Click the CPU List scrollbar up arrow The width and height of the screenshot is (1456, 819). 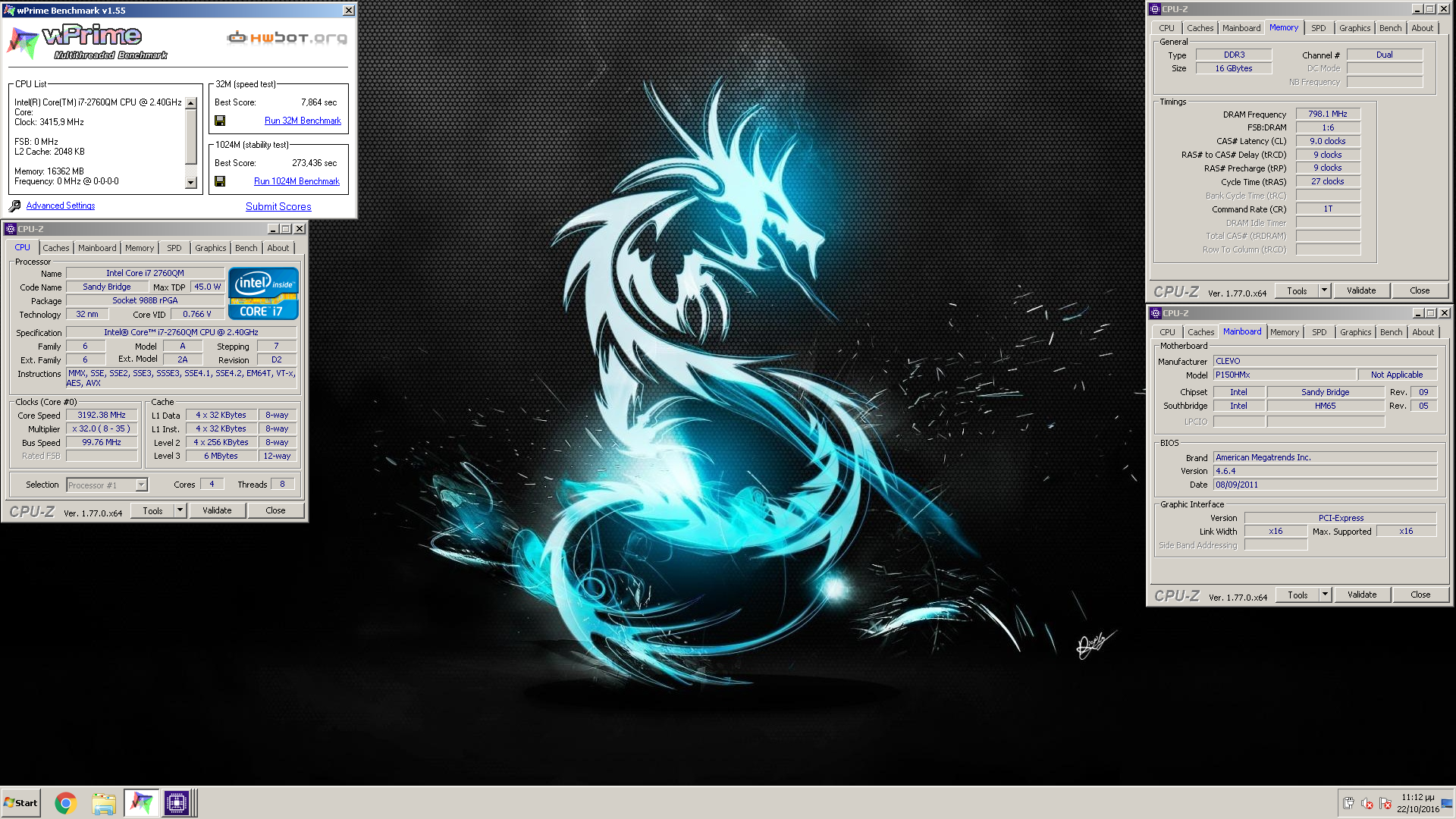tap(191, 103)
